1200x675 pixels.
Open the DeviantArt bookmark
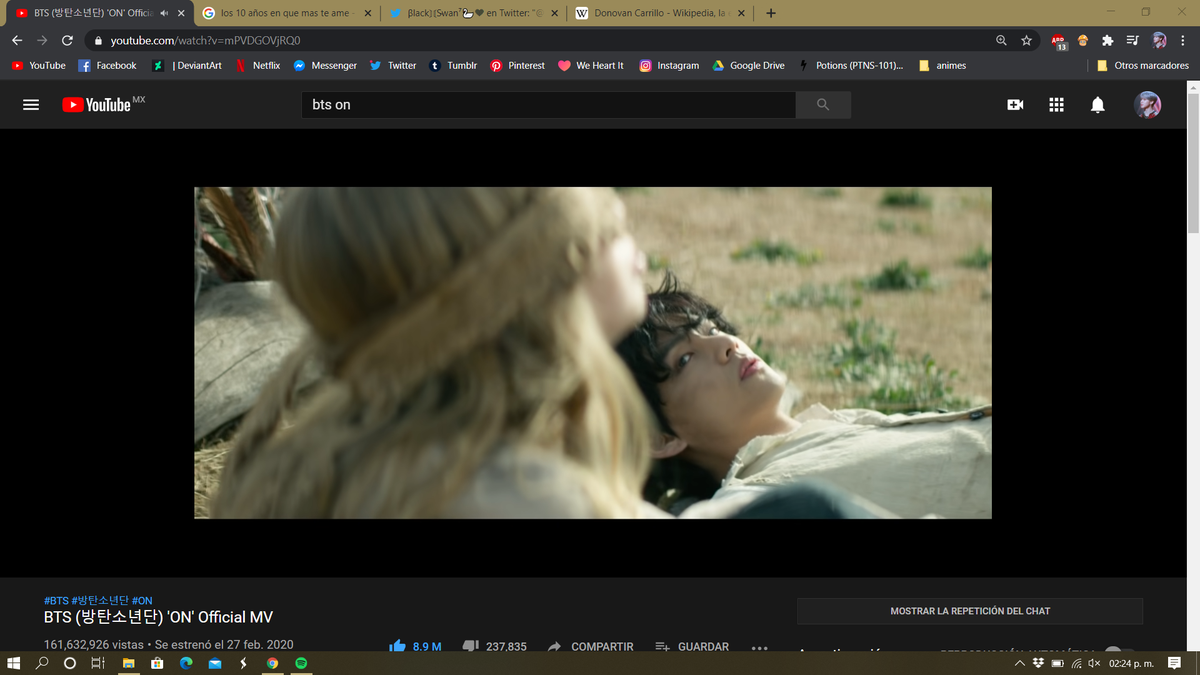187,65
